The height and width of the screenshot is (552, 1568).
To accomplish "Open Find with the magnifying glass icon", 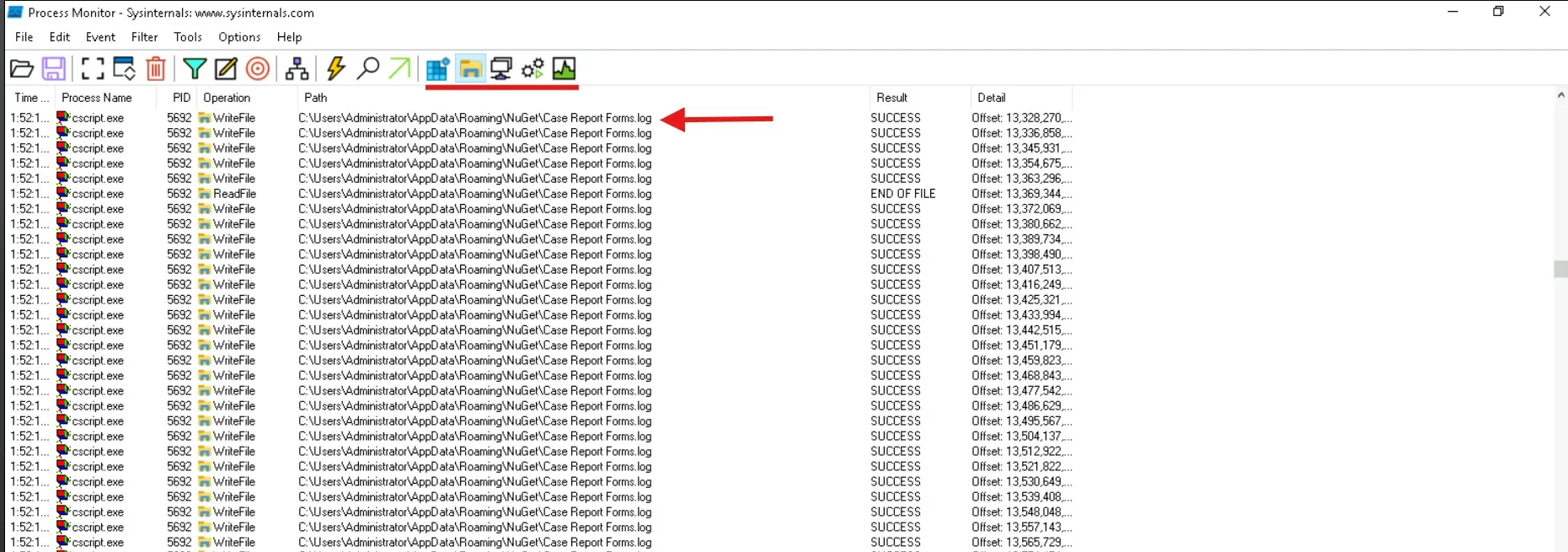I will click(368, 68).
